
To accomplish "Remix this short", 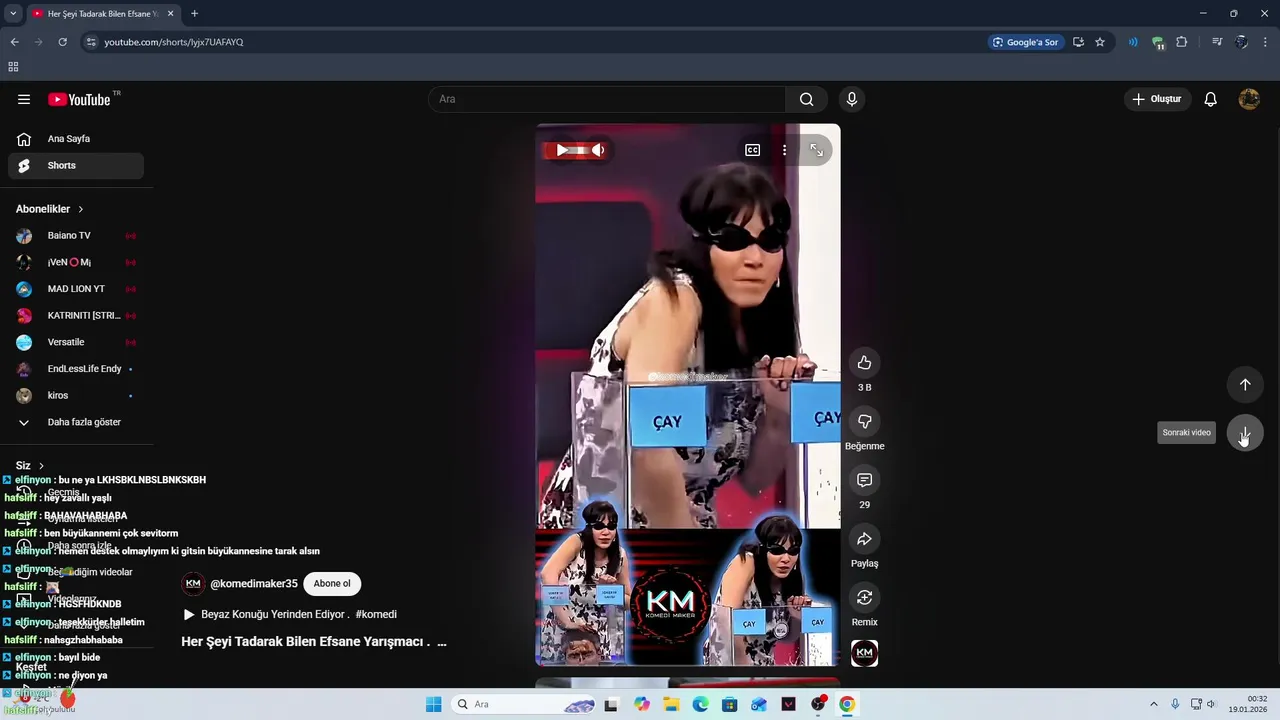I will (864, 597).
